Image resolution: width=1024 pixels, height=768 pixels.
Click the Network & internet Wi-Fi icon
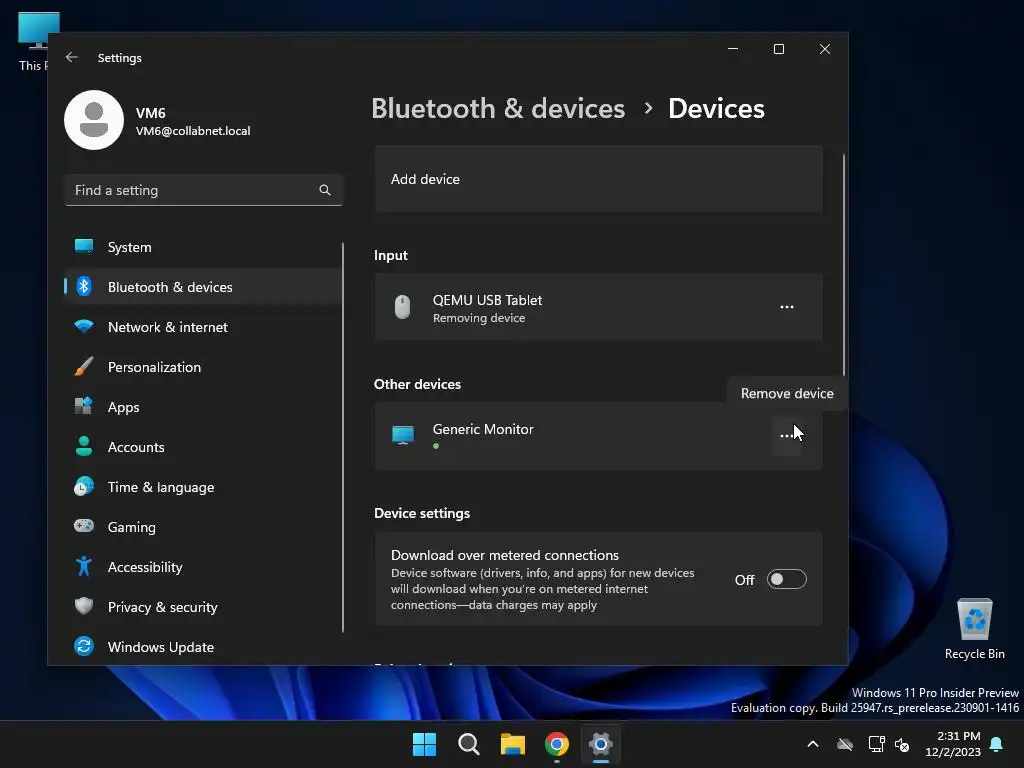pyautogui.click(x=84, y=326)
